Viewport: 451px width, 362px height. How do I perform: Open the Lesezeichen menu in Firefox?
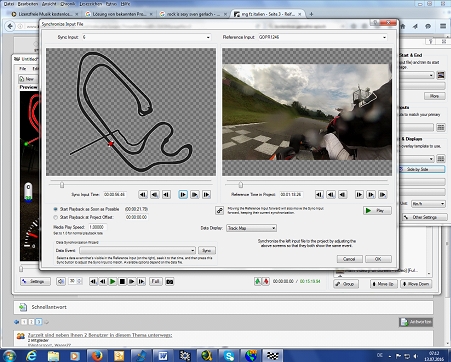point(90,4)
